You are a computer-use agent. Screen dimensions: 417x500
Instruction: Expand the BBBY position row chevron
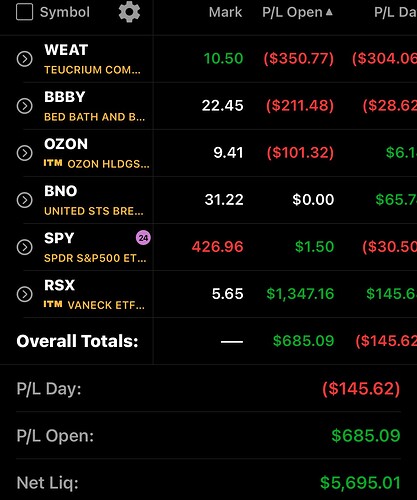pos(25,106)
